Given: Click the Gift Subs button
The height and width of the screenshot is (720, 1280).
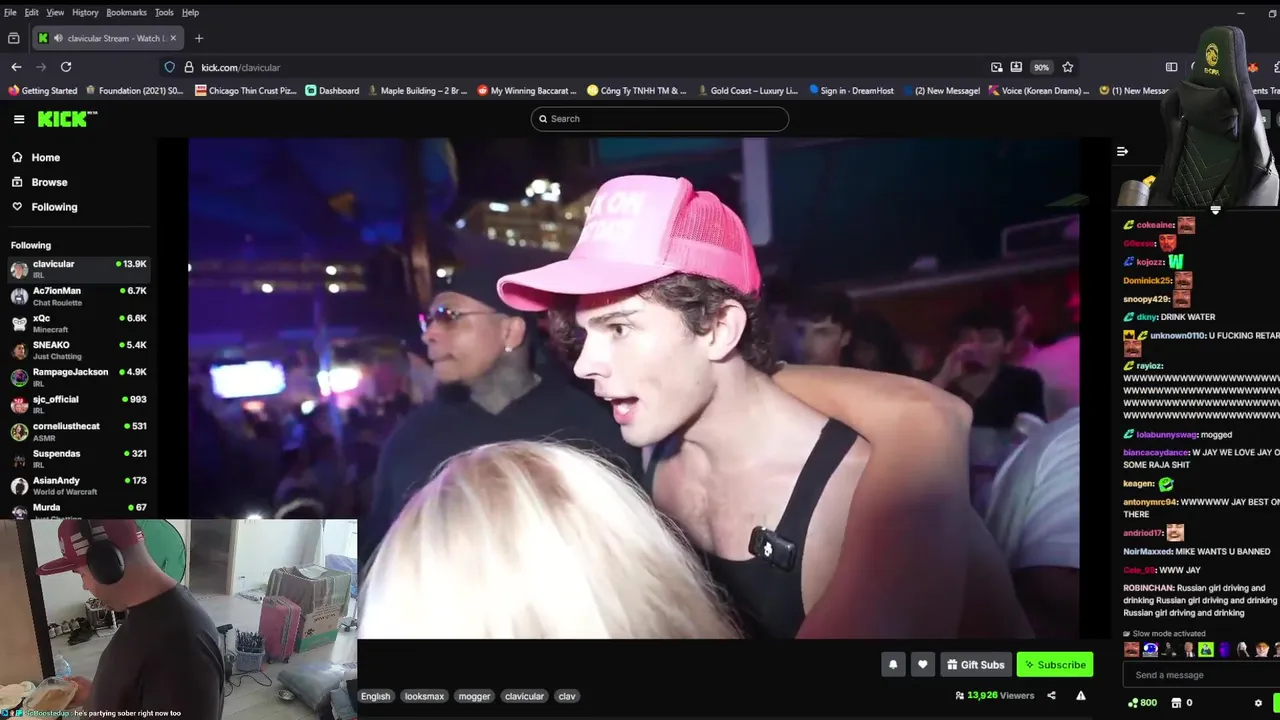Looking at the screenshot, I should click(x=976, y=664).
